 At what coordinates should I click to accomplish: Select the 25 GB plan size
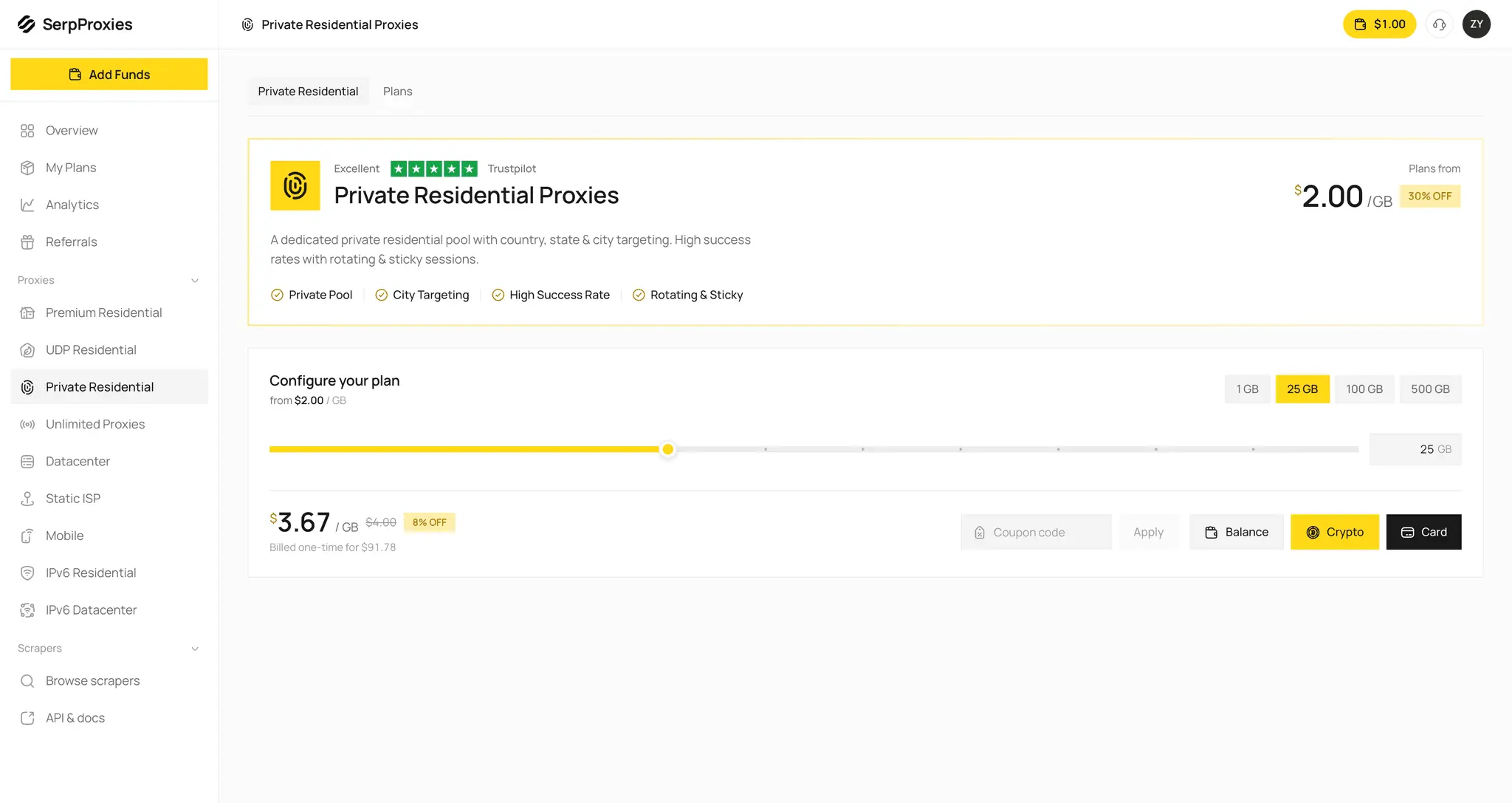pos(1302,389)
